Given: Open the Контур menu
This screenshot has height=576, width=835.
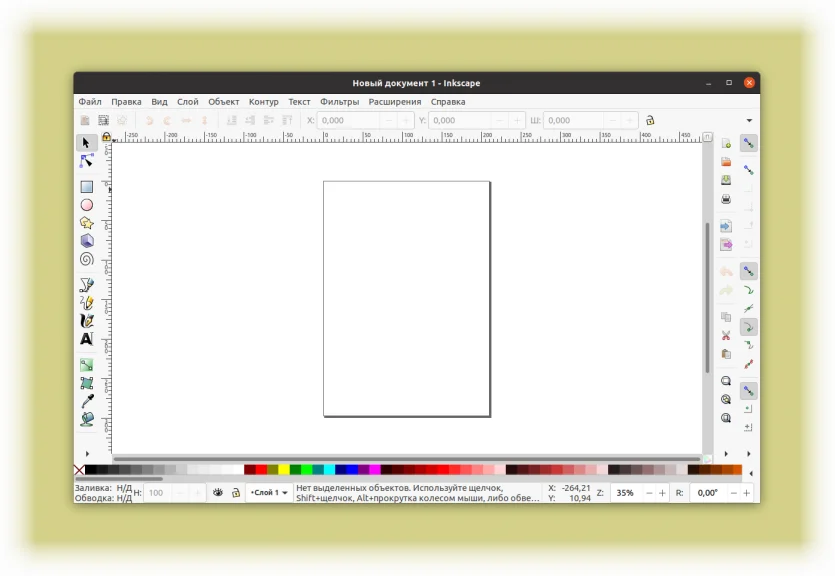Looking at the screenshot, I should pos(264,102).
